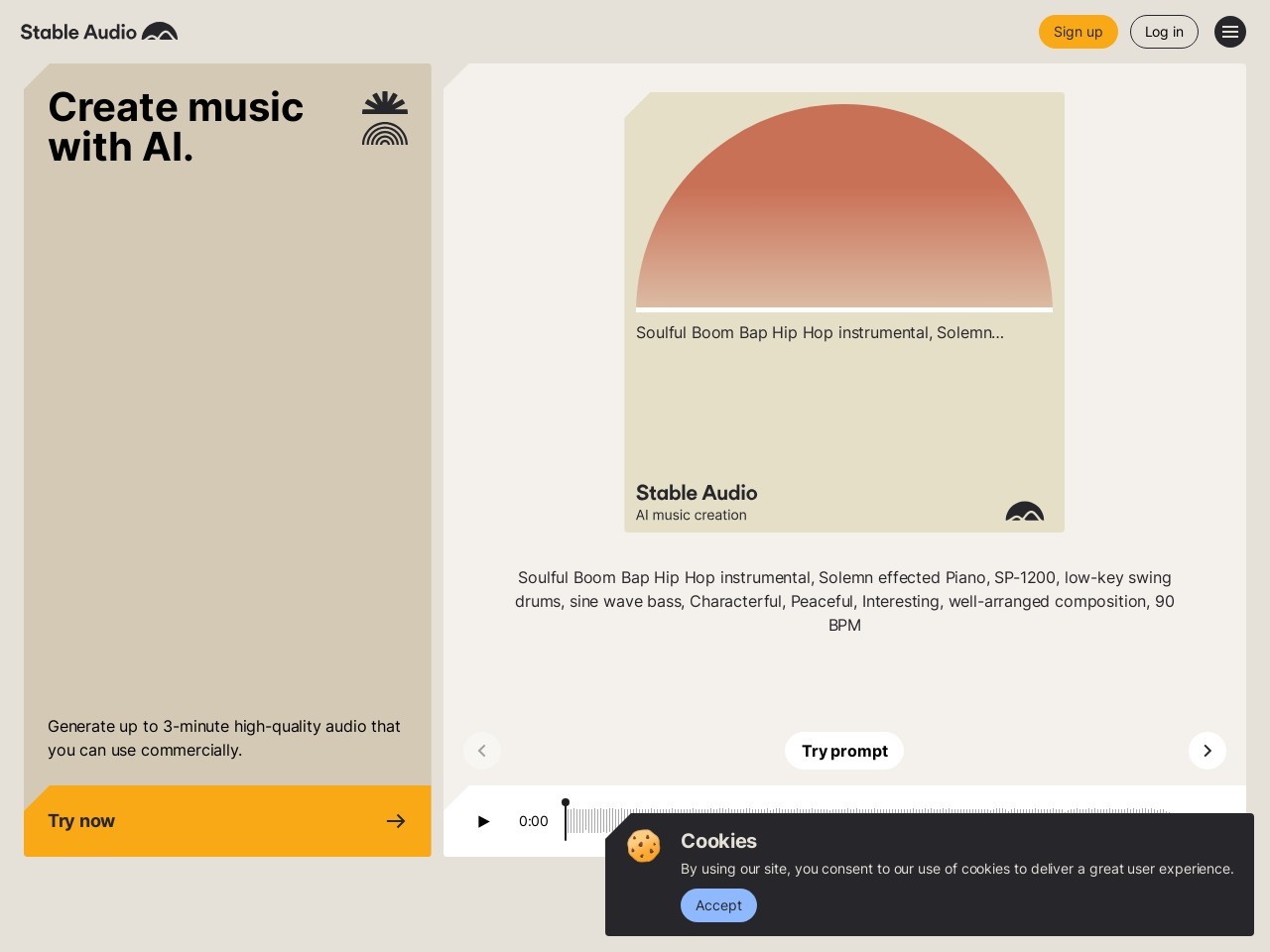Accept the cookies notice

point(718,905)
